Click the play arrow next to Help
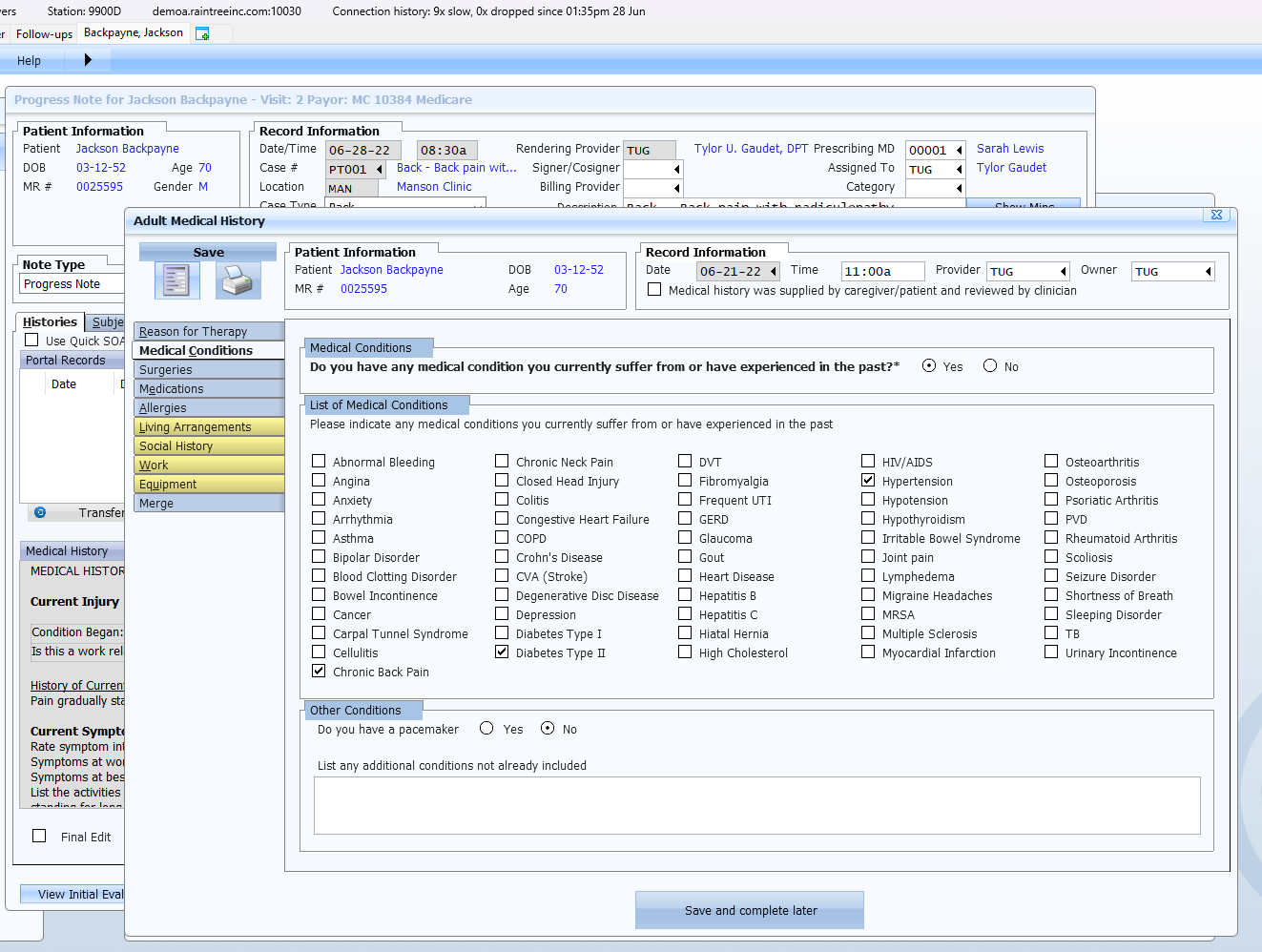This screenshot has height=952, width=1262. pyautogui.click(x=88, y=60)
